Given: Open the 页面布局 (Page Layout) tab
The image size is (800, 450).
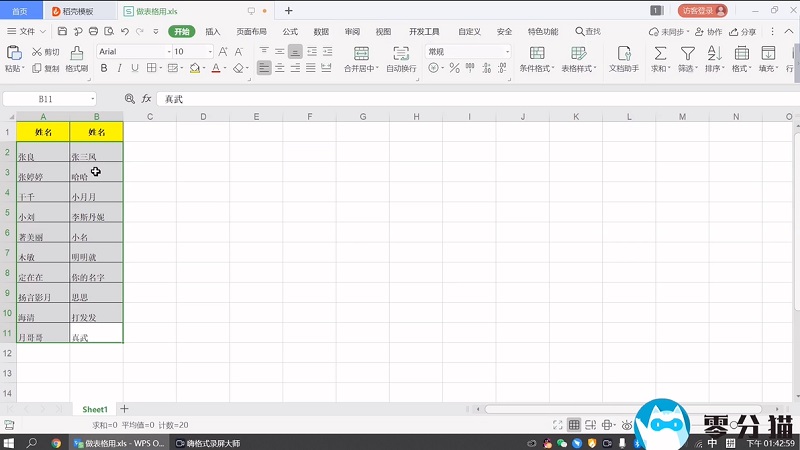Looking at the screenshot, I should tap(251, 31).
